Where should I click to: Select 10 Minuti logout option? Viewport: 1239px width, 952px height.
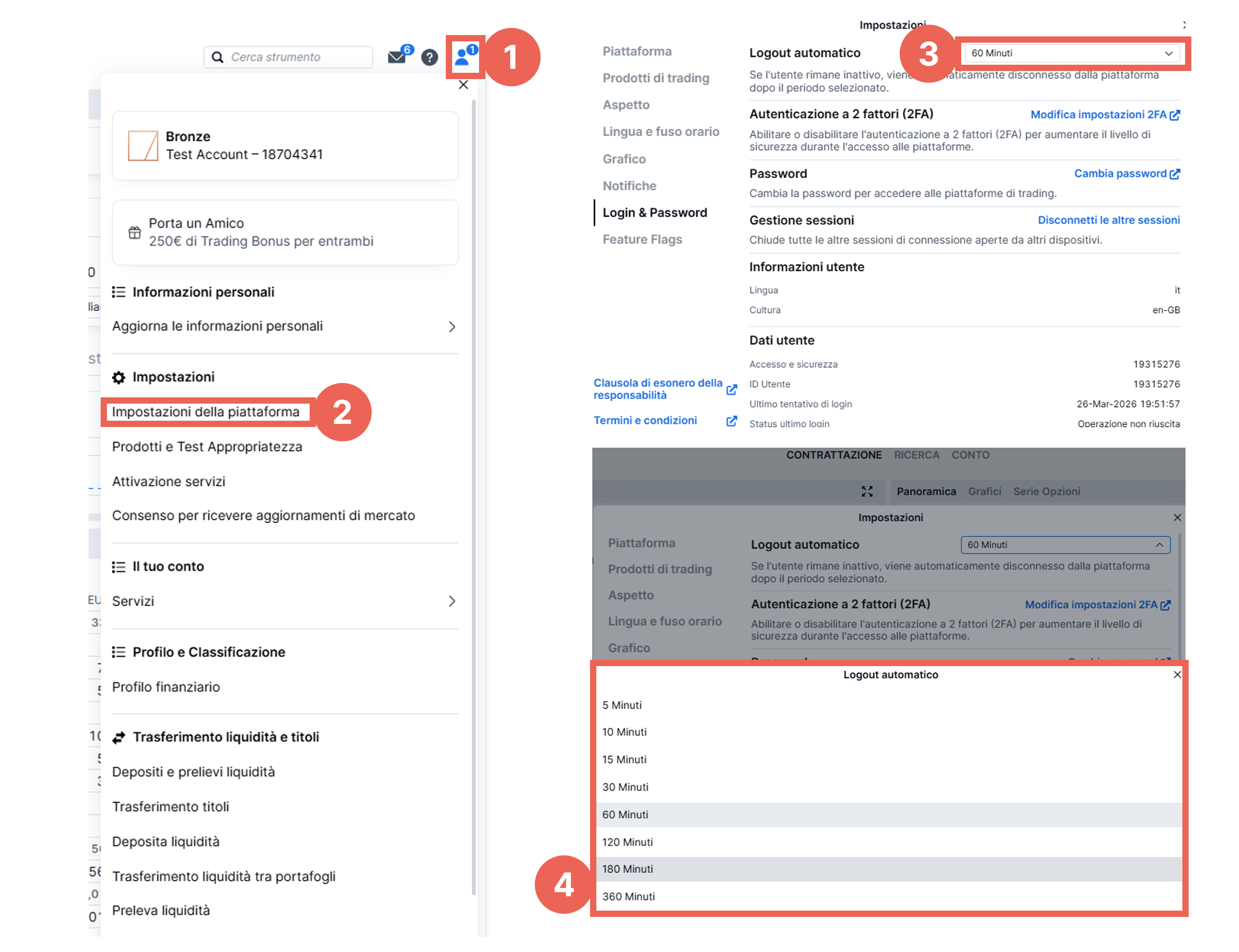[x=888, y=732]
